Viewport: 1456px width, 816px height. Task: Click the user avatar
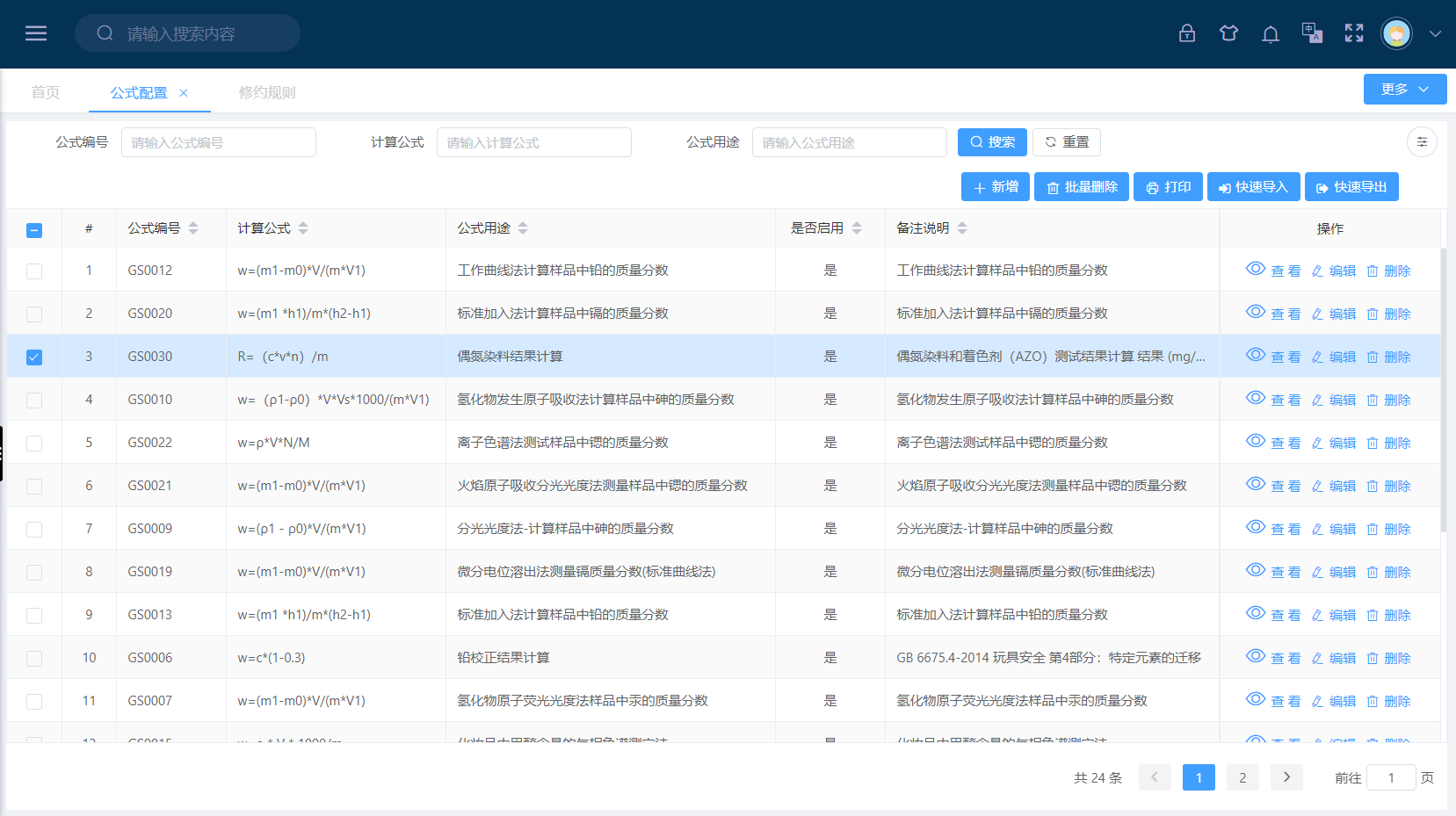point(1396,34)
